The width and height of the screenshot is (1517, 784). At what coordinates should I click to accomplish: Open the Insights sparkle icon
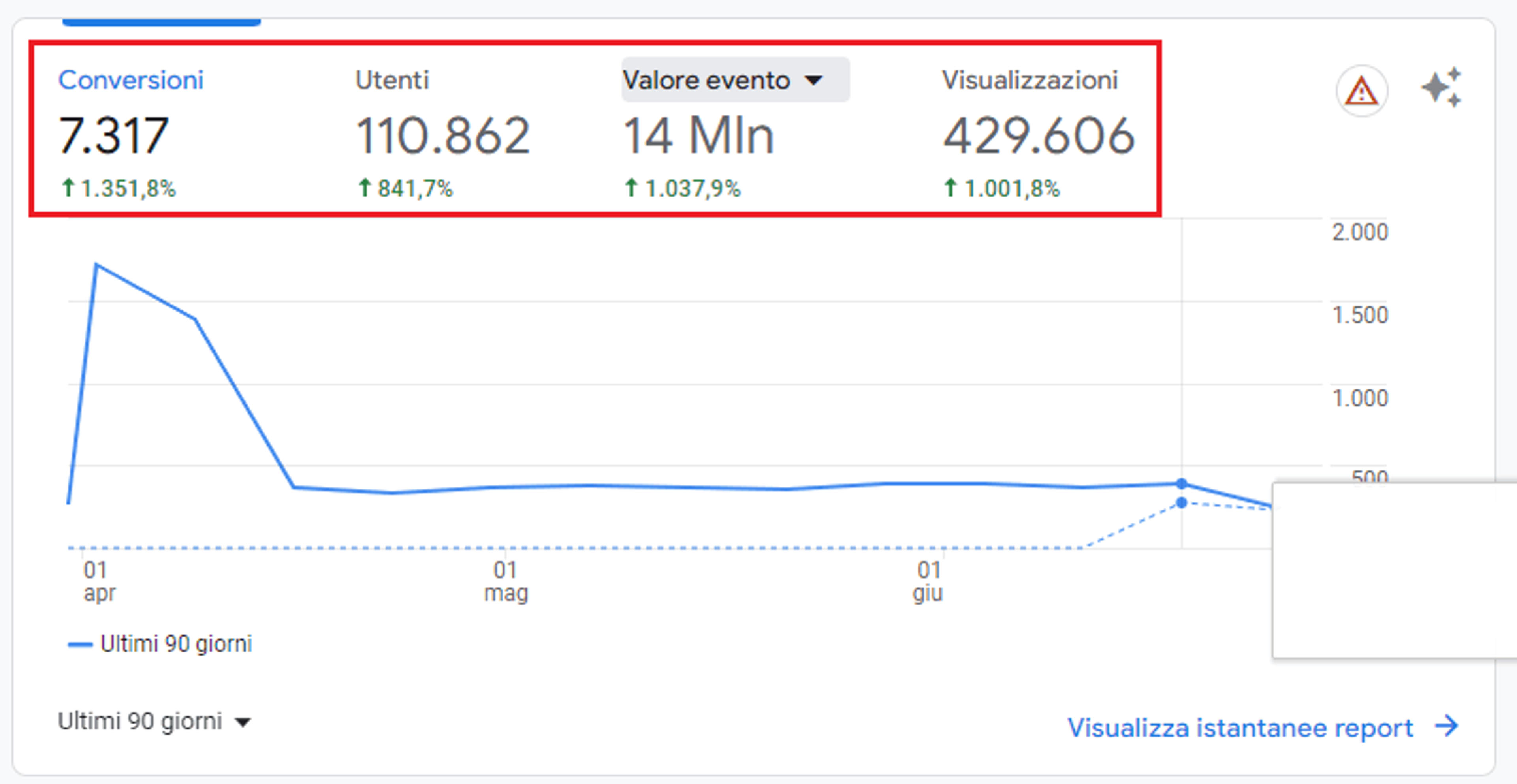click(1441, 87)
